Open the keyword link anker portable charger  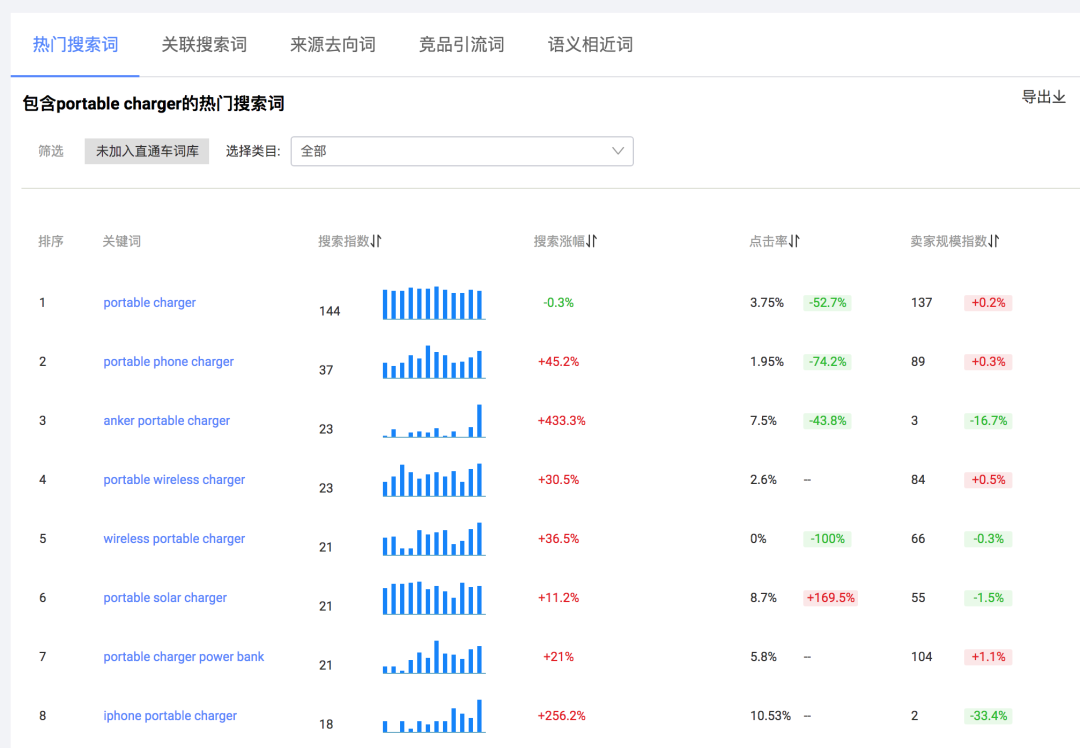pos(166,420)
